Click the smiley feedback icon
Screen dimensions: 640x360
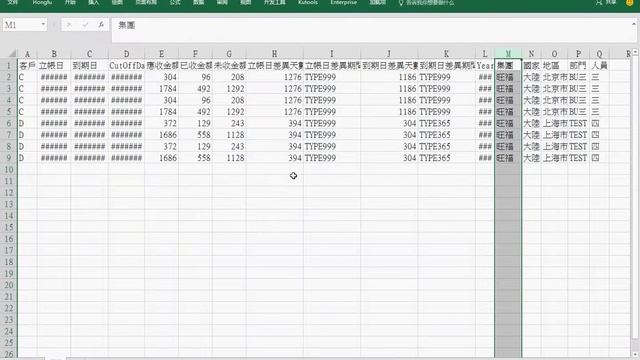click(x=630, y=2)
